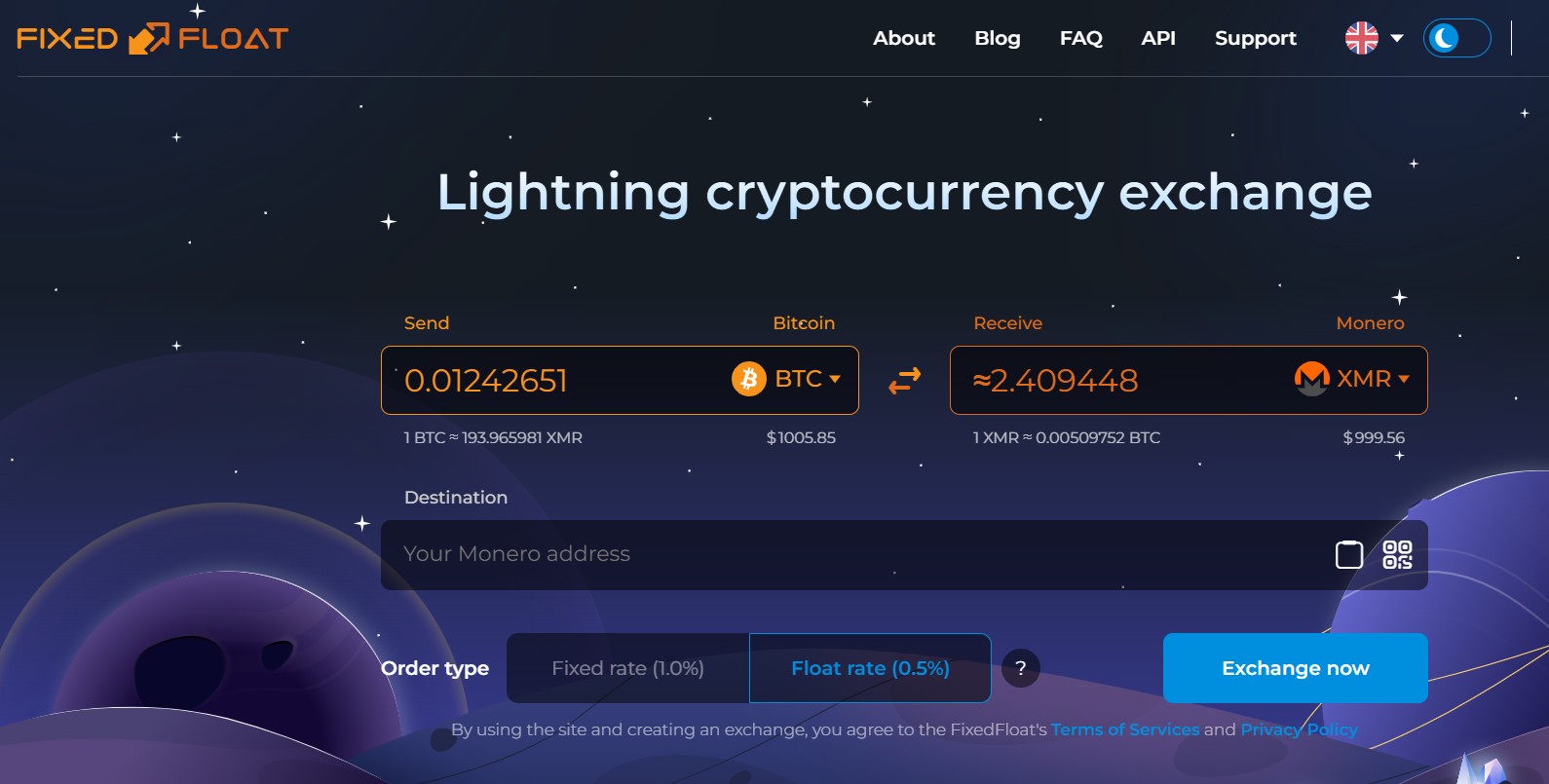Open the About menu item

(904, 38)
